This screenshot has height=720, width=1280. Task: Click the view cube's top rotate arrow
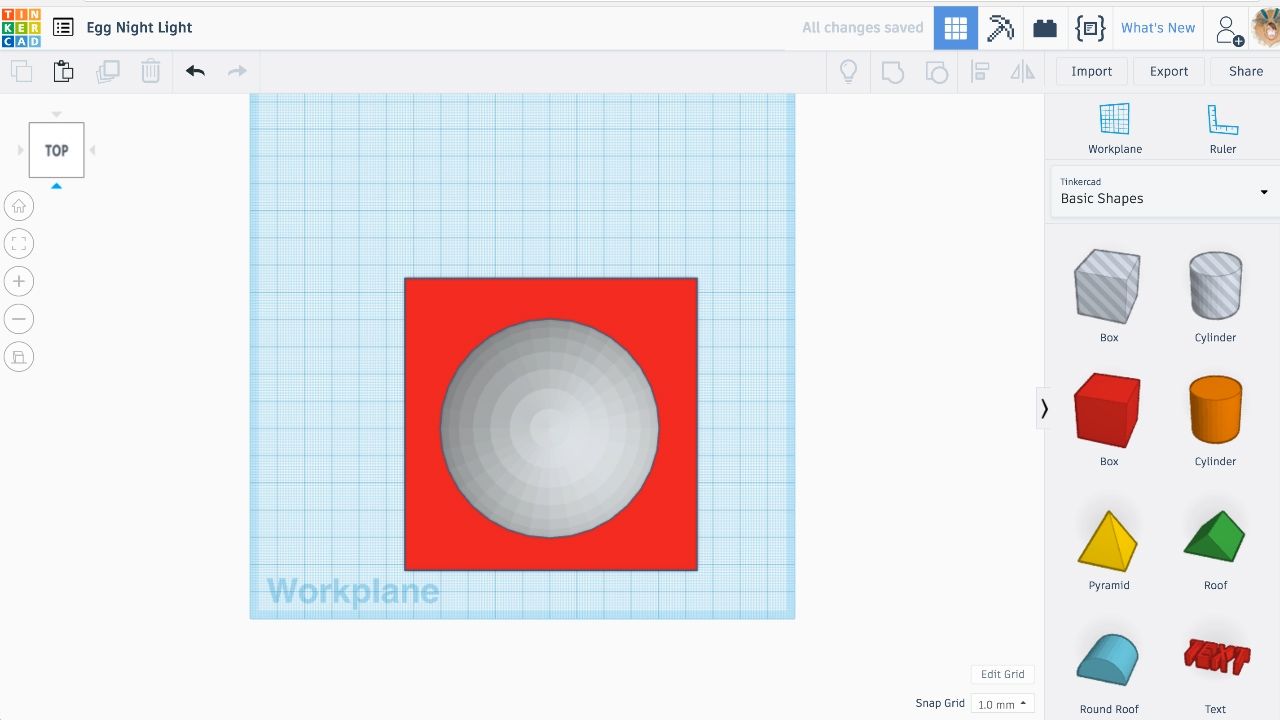(57, 114)
